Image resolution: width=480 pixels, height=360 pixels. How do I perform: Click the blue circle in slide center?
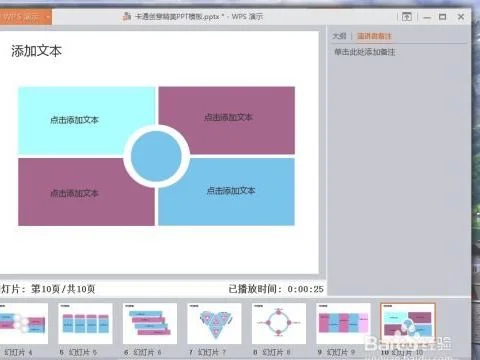pos(156,156)
